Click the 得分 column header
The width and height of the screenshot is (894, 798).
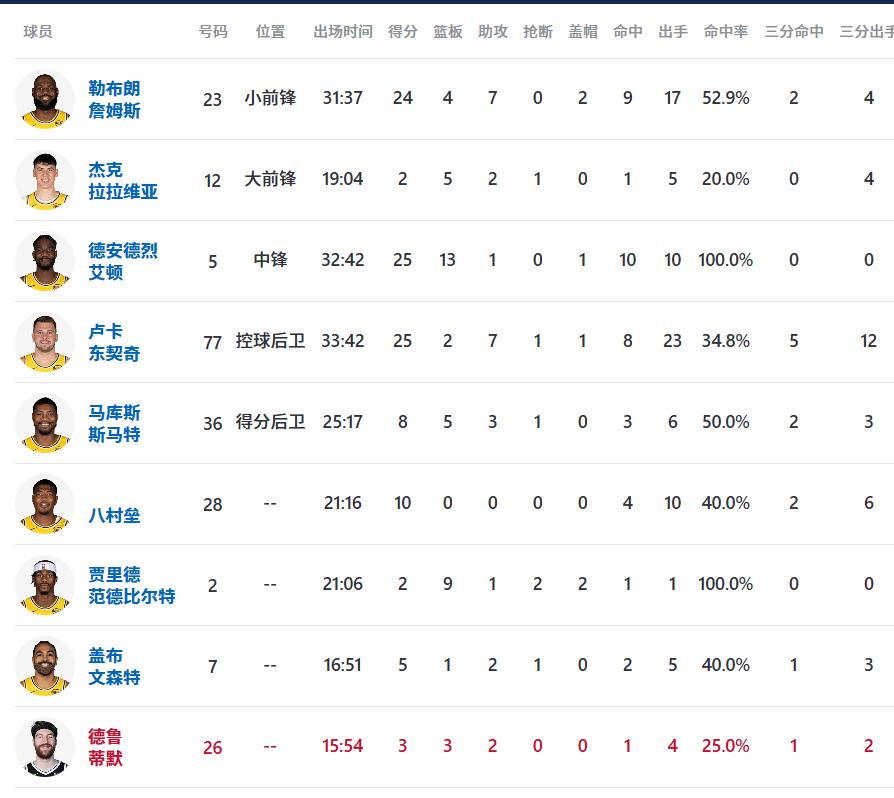pos(402,32)
